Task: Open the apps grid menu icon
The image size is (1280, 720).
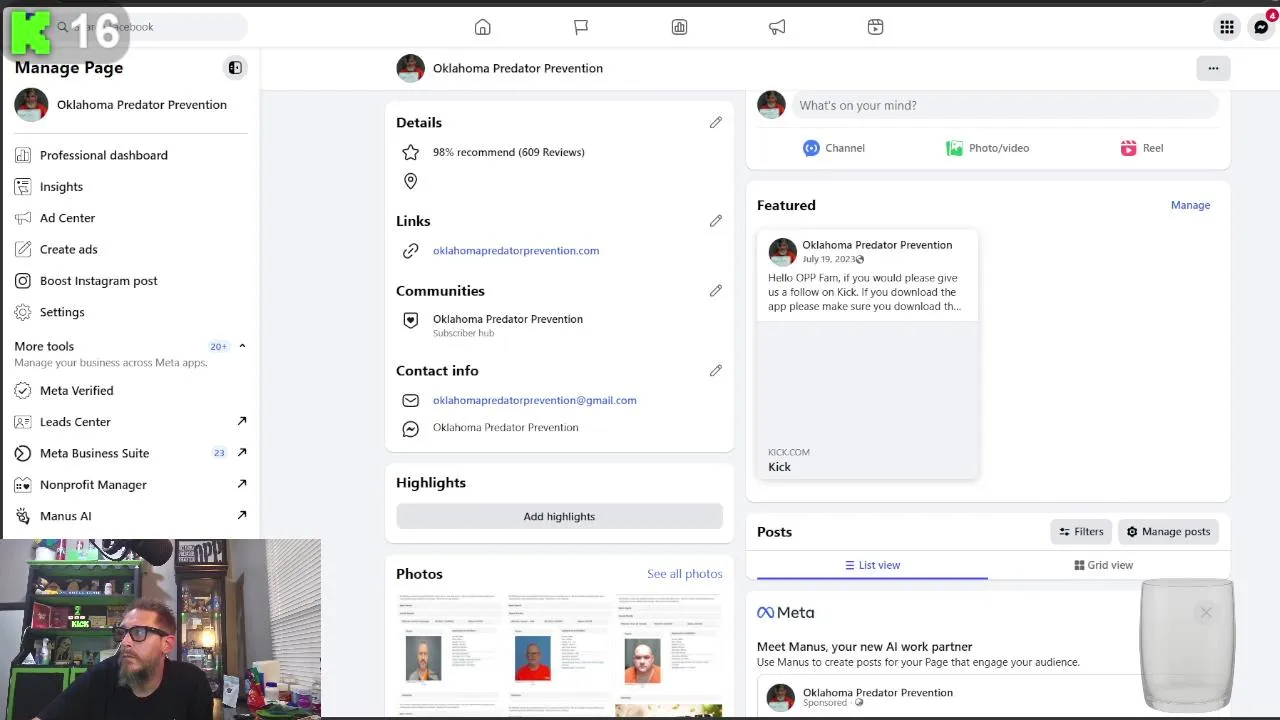Action: [1227, 27]
